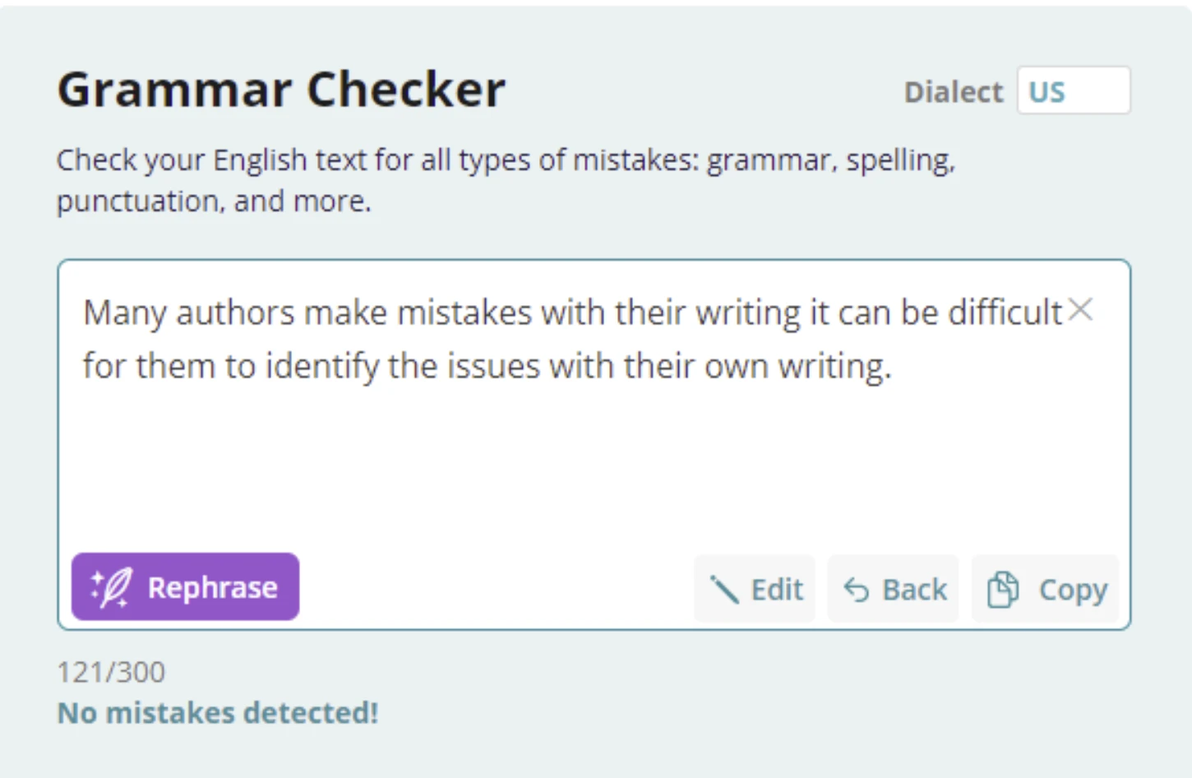Image resolution: width=1192 pixels, height=778 pixels.
Task: Click the Dialect label
Action: point(953,92)
